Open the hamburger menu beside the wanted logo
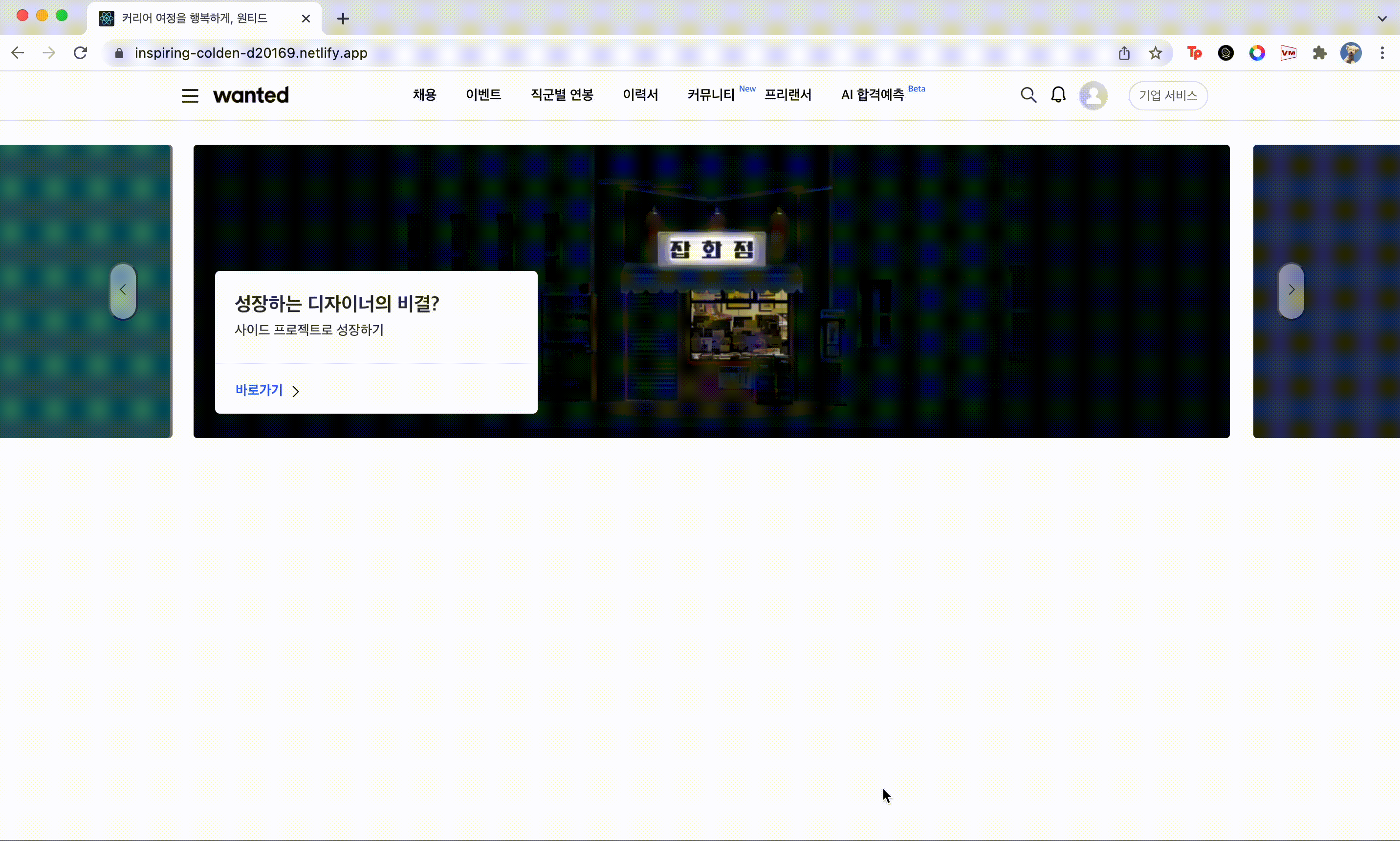This screenshot has width=1400, height=841. 190,96
